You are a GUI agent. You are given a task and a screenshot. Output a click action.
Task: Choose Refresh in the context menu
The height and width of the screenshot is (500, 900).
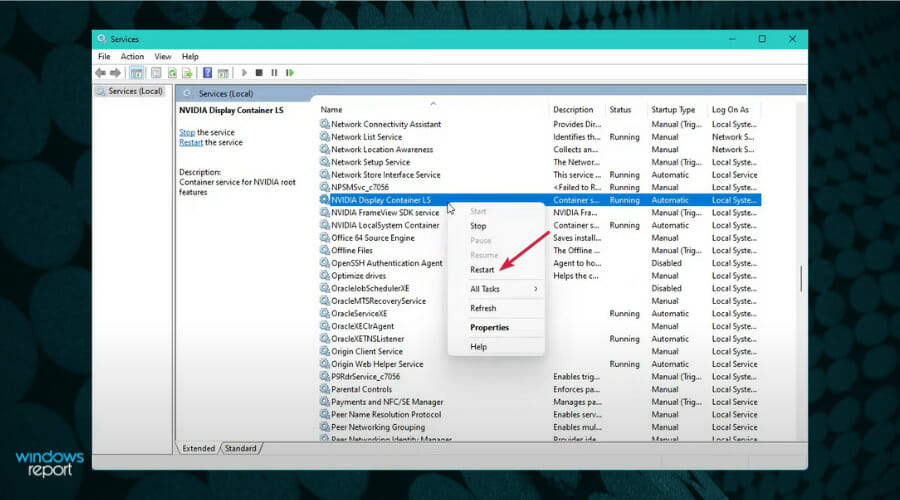(483, 308)
